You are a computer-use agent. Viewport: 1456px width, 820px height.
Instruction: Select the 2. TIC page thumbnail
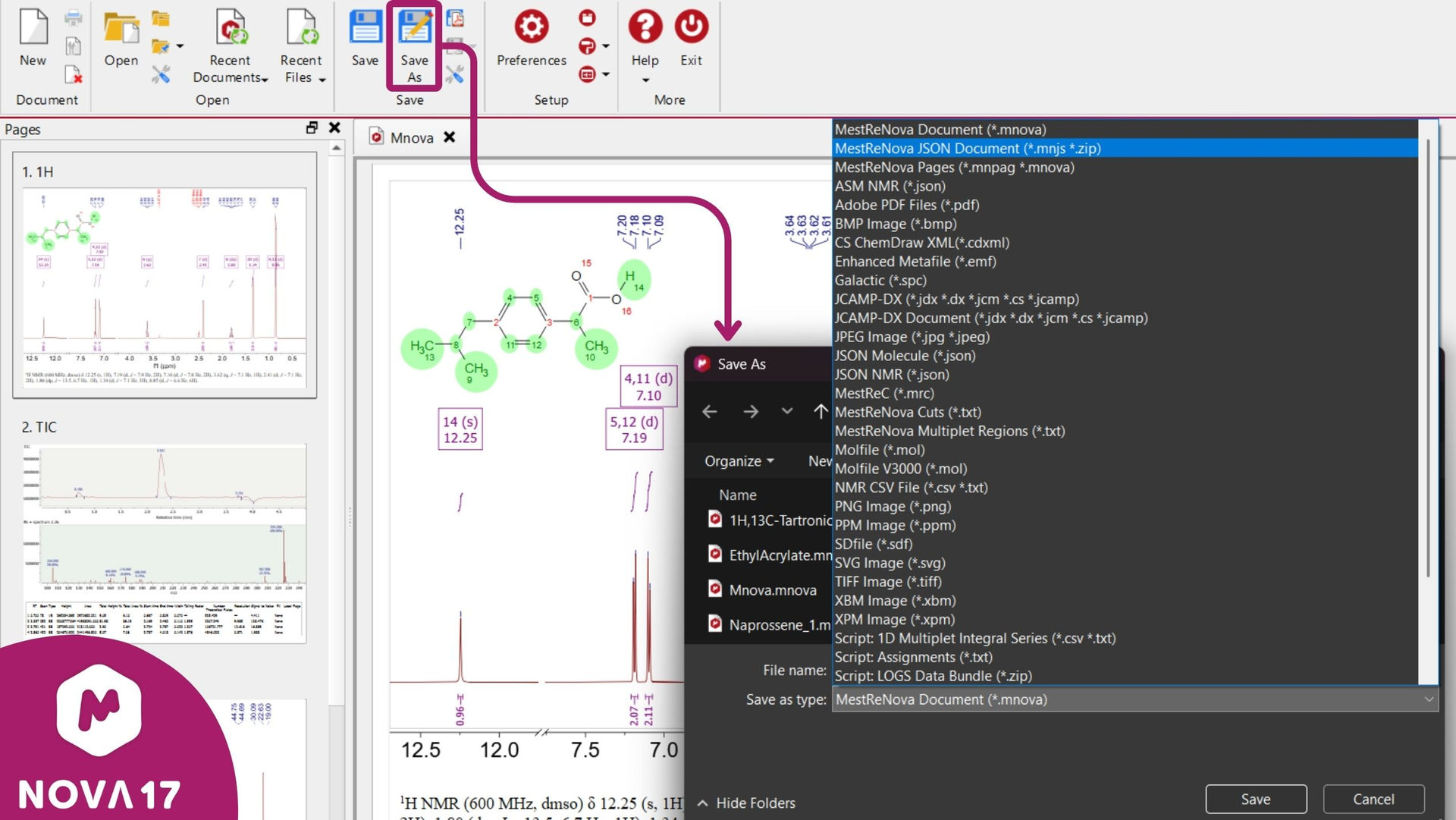coord(164,542)
